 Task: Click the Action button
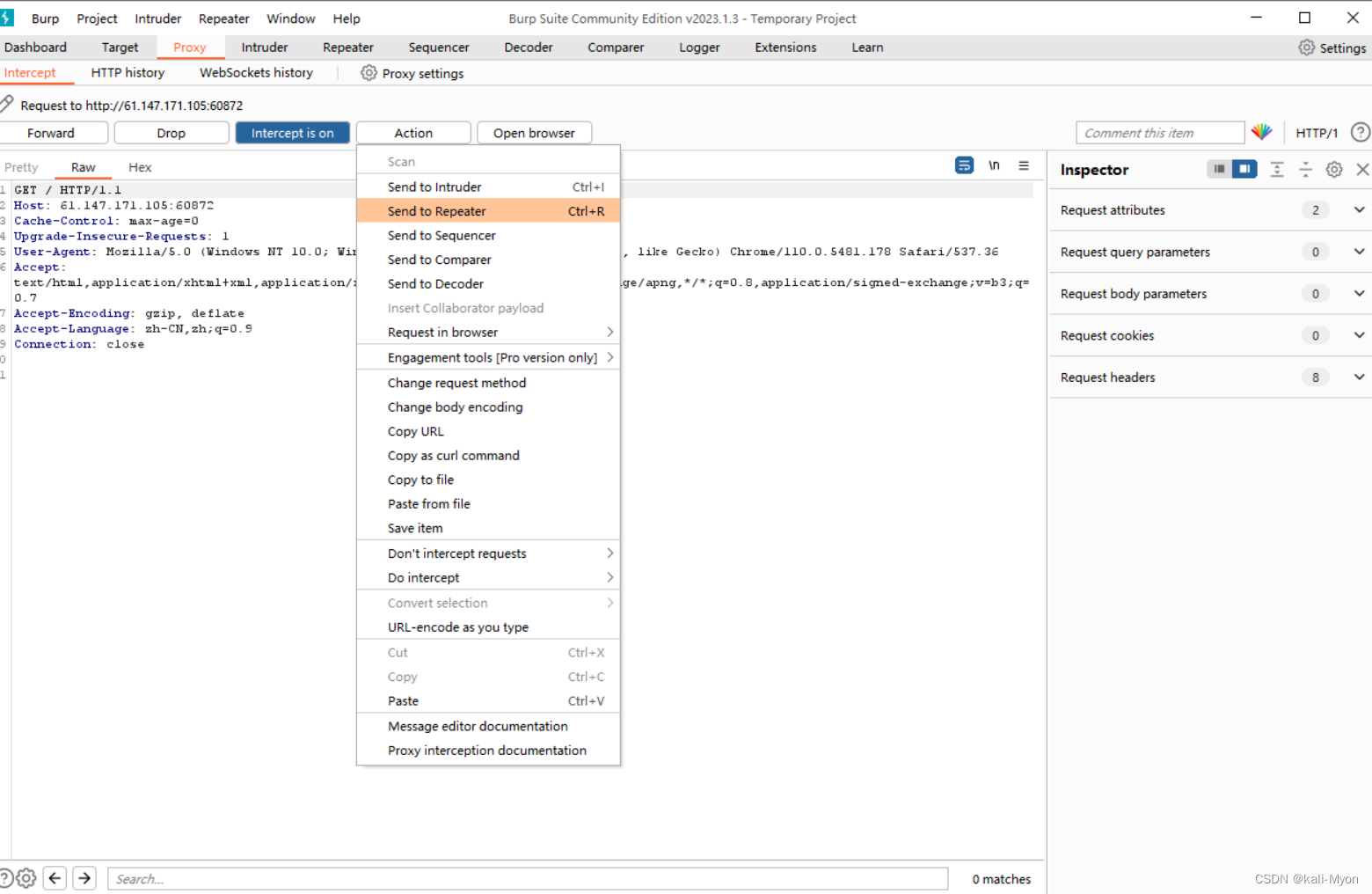coord(413,133)
